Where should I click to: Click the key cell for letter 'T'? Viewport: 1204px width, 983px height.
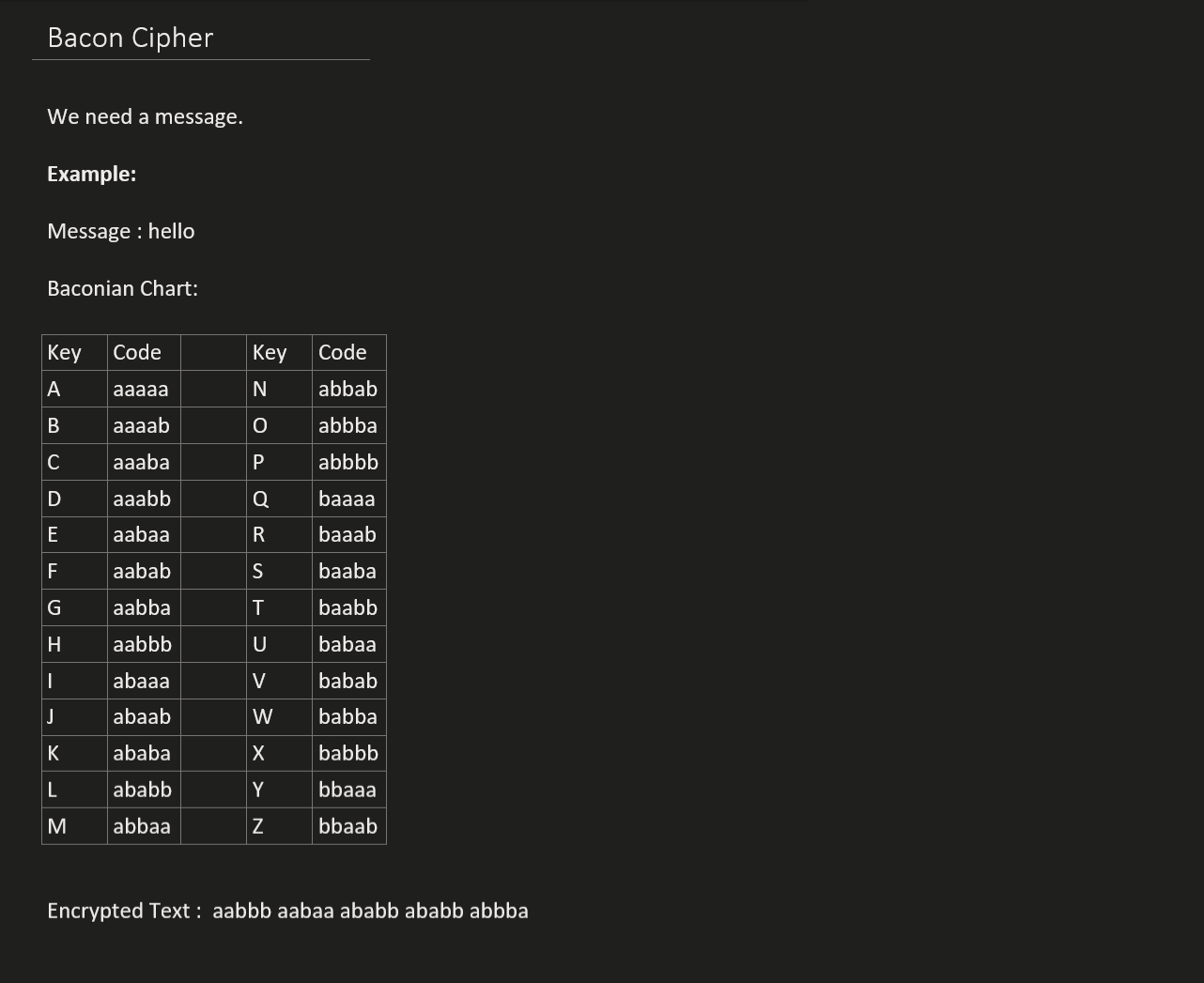point(280,607)
